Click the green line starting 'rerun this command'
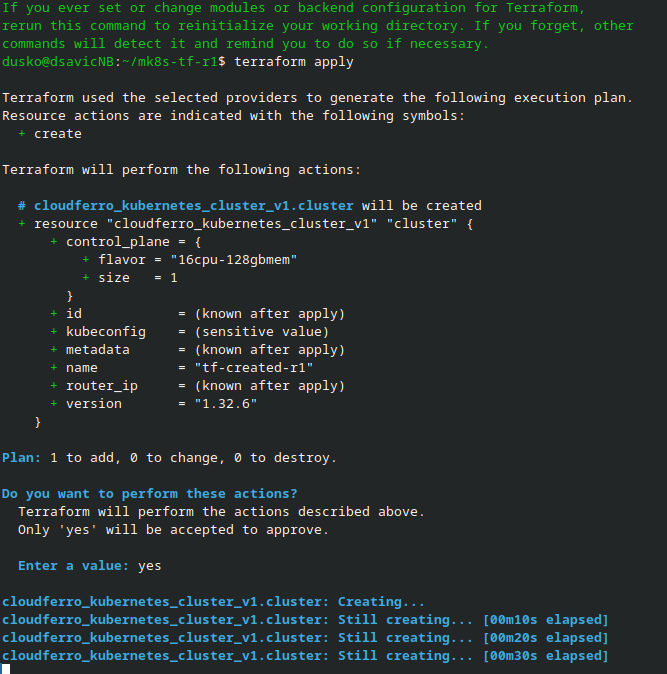Screen dimensions: 667x674 point(318,26)
